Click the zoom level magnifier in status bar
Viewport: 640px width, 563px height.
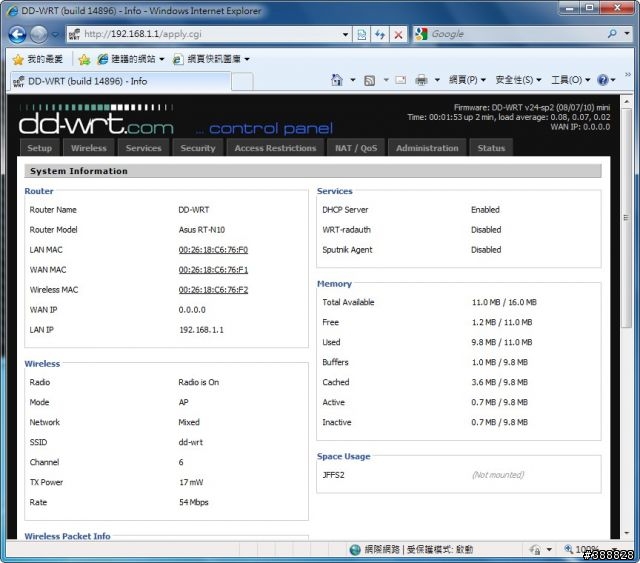[x=568, y=549]
